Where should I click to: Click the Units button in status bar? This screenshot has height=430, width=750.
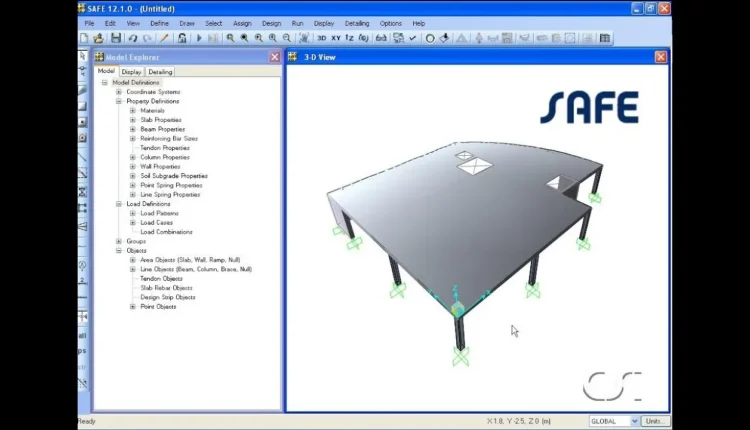pyautogui.click(x=655, y=422)
